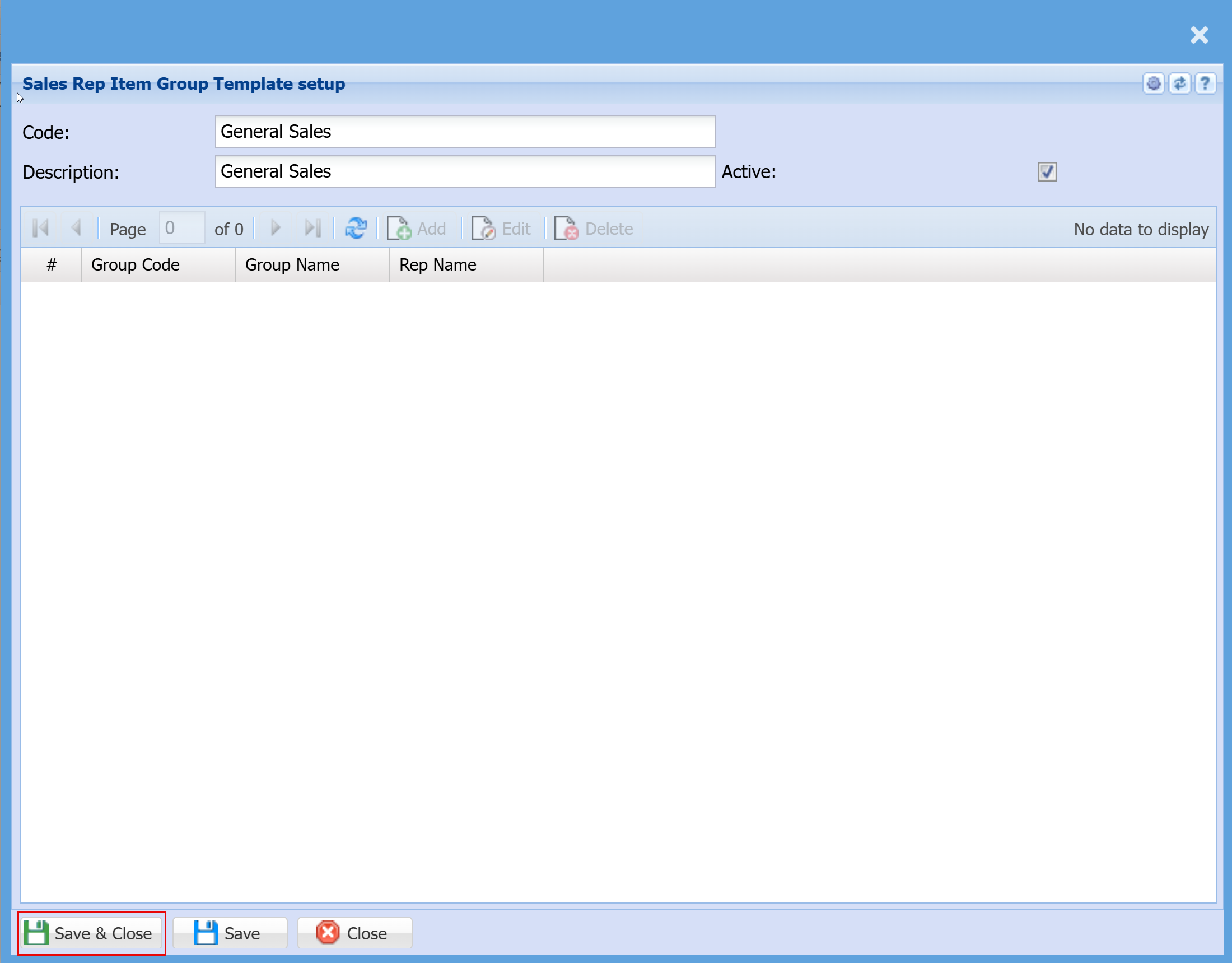
Task: Go to previous page arrow
Action: (77, 229)
